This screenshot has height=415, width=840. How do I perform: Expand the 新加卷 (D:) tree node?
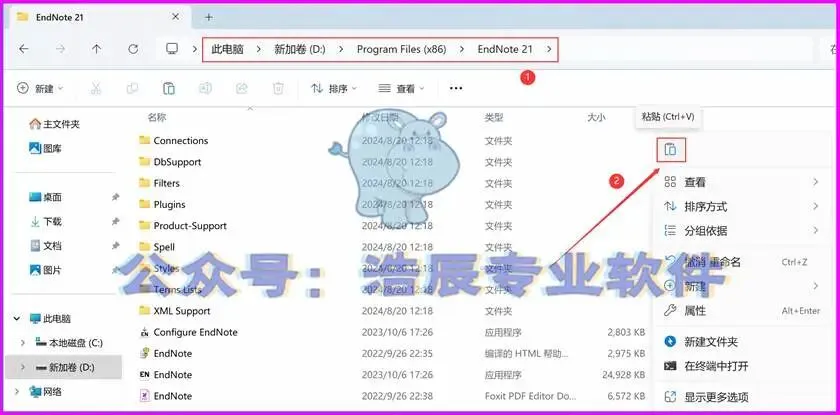coord(22,367)
